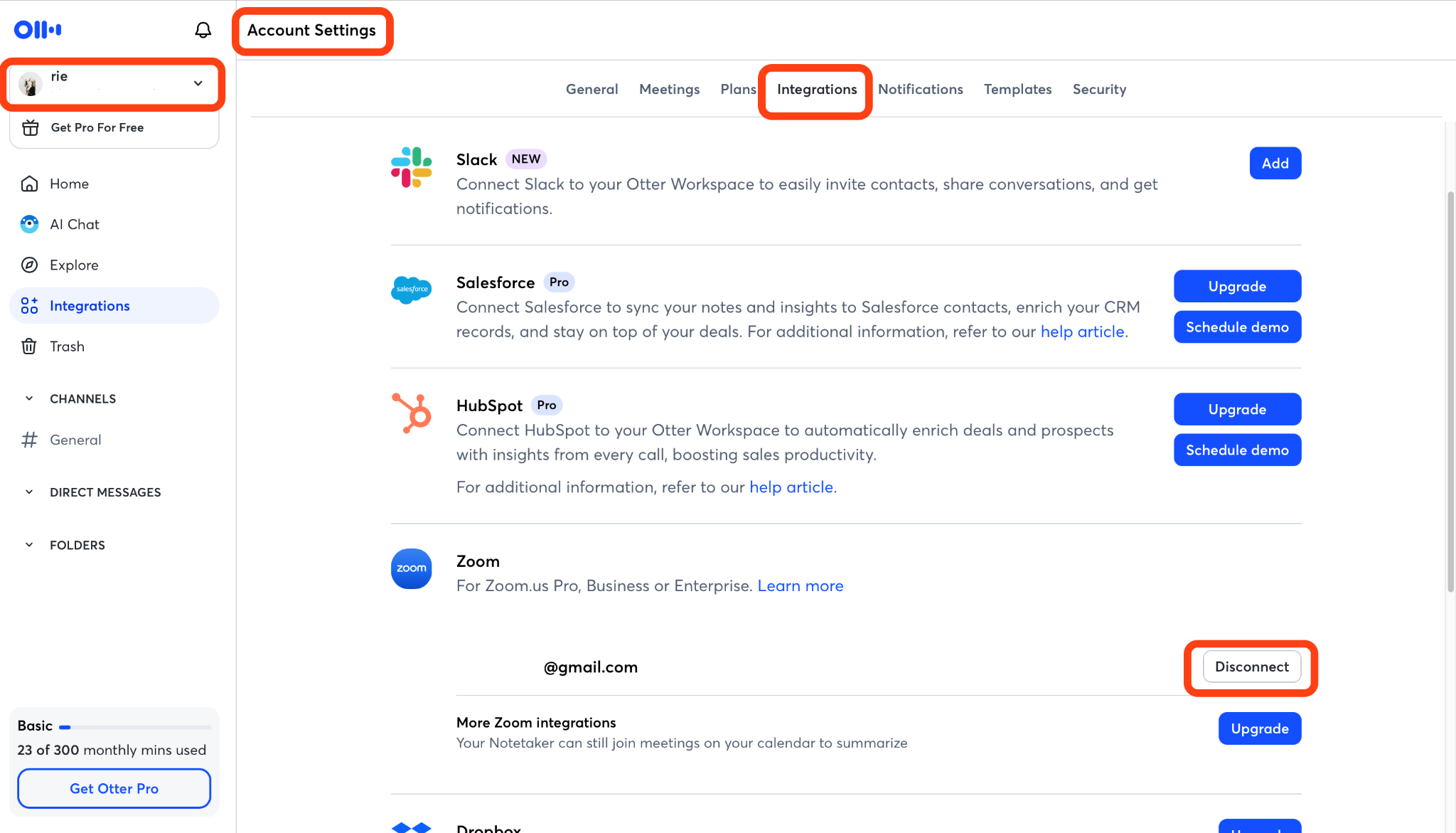
Task: Click the monthly minutes usage progress bar
Action: click(135, 727)
